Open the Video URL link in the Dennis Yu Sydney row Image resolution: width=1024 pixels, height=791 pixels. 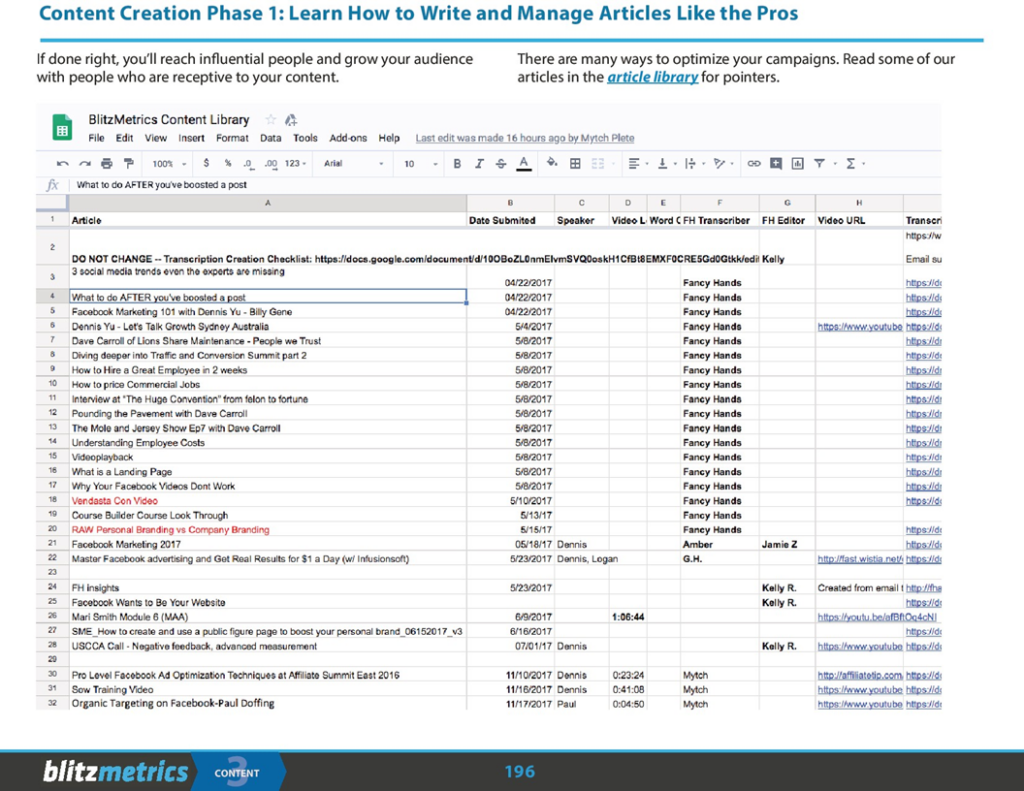[859, 327]
